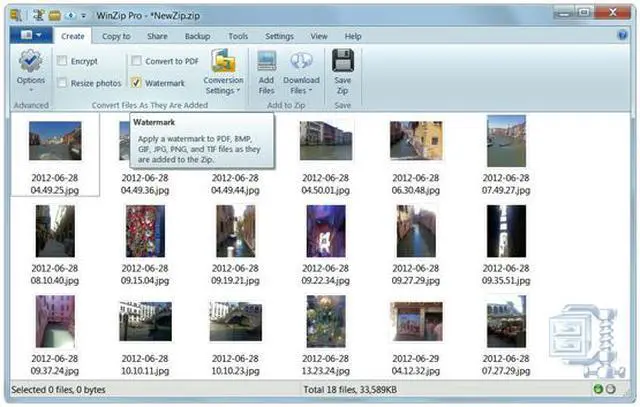640x407 pixels.
Task: Select thumbnail of 07.49.27.jpg
Action: [506, 141]
